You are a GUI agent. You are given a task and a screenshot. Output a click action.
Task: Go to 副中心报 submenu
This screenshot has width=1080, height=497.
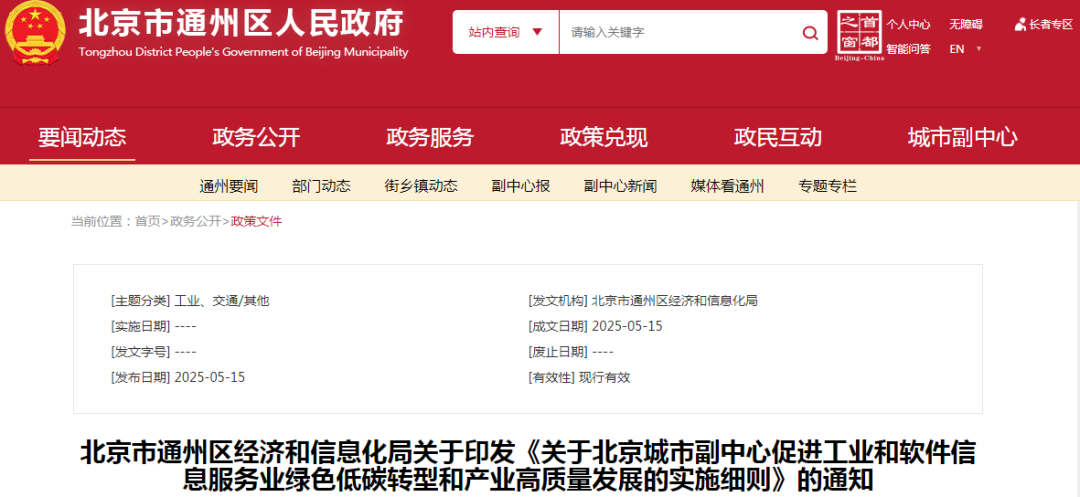(x=521, y=186)
